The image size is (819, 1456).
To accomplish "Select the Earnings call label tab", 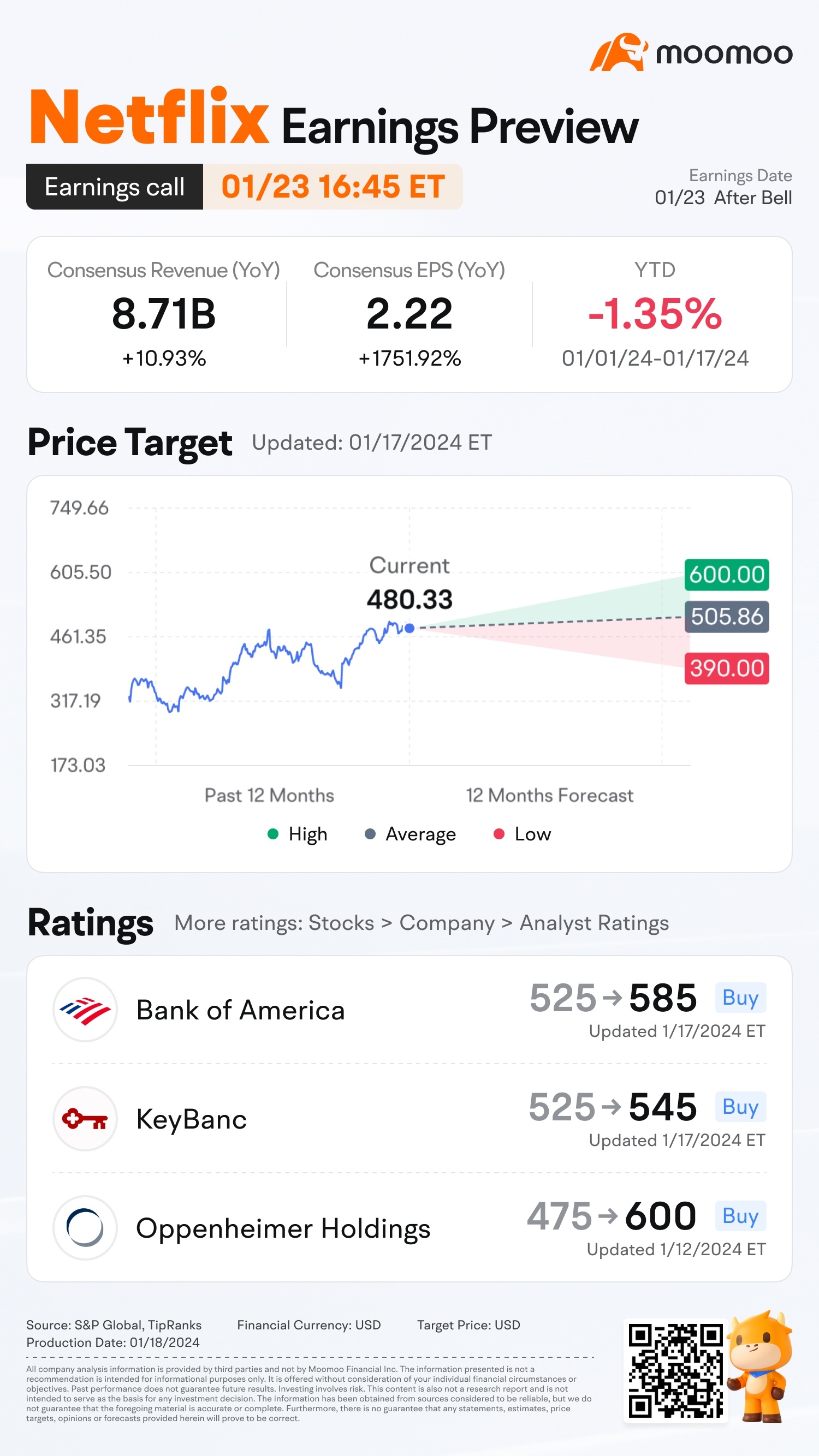I will [x=115, y=187].
